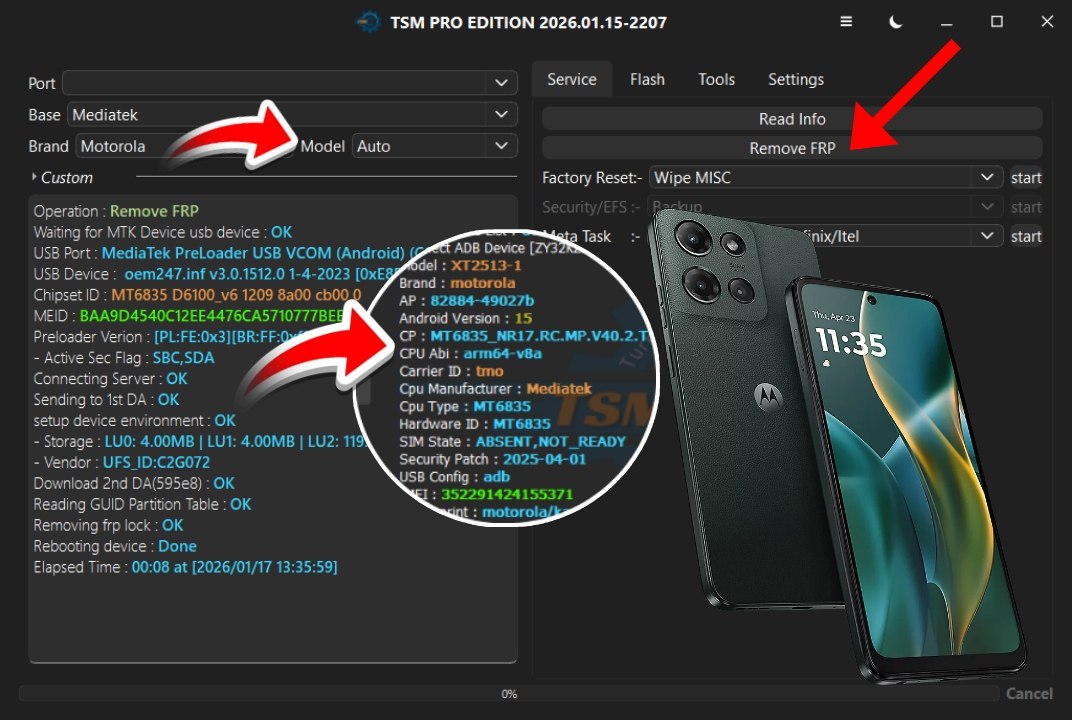Click the 0% progress bar

(509, 693)
